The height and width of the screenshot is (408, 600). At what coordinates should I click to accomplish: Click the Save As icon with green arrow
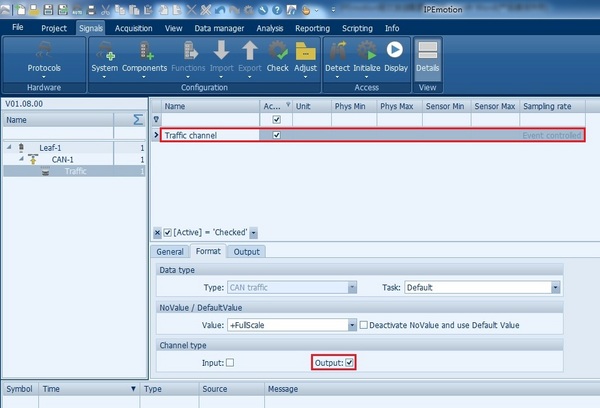coord(63,10)
